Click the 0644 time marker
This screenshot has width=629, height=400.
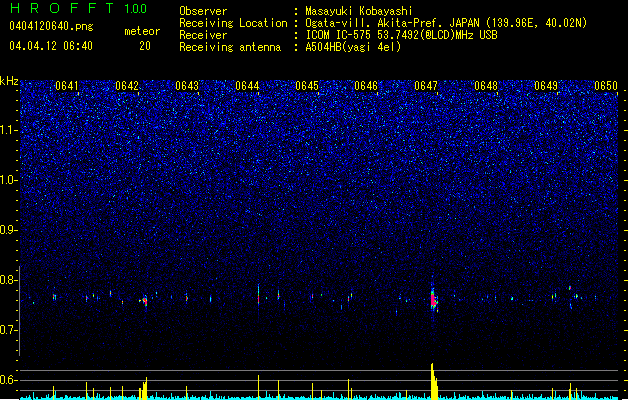pyautogui.click(x=247, y=86)
